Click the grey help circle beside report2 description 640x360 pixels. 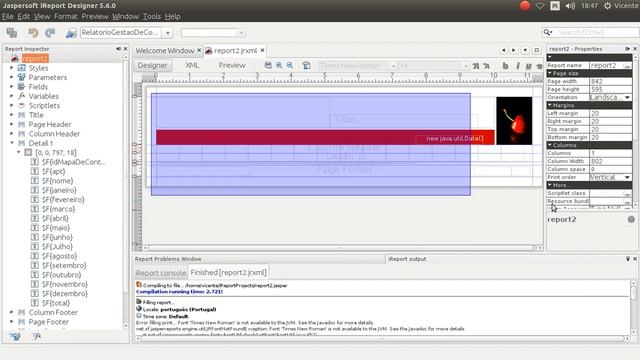click(631, 219)
